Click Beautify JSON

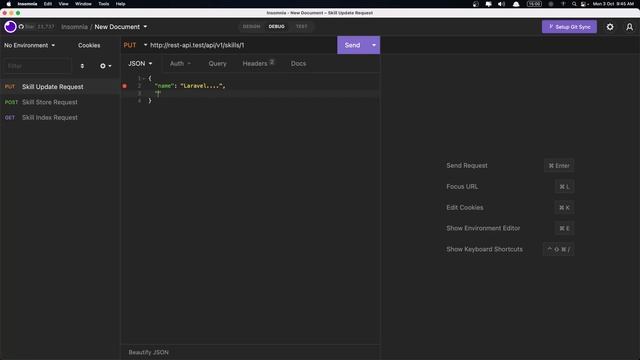click(148, 352)
